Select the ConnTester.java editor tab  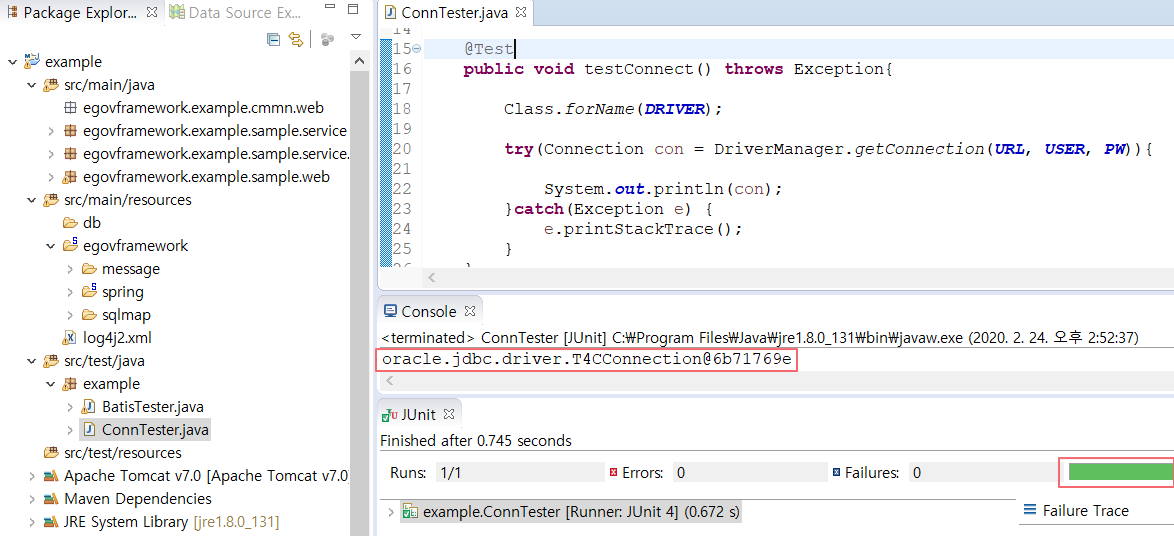pos(456,13)
